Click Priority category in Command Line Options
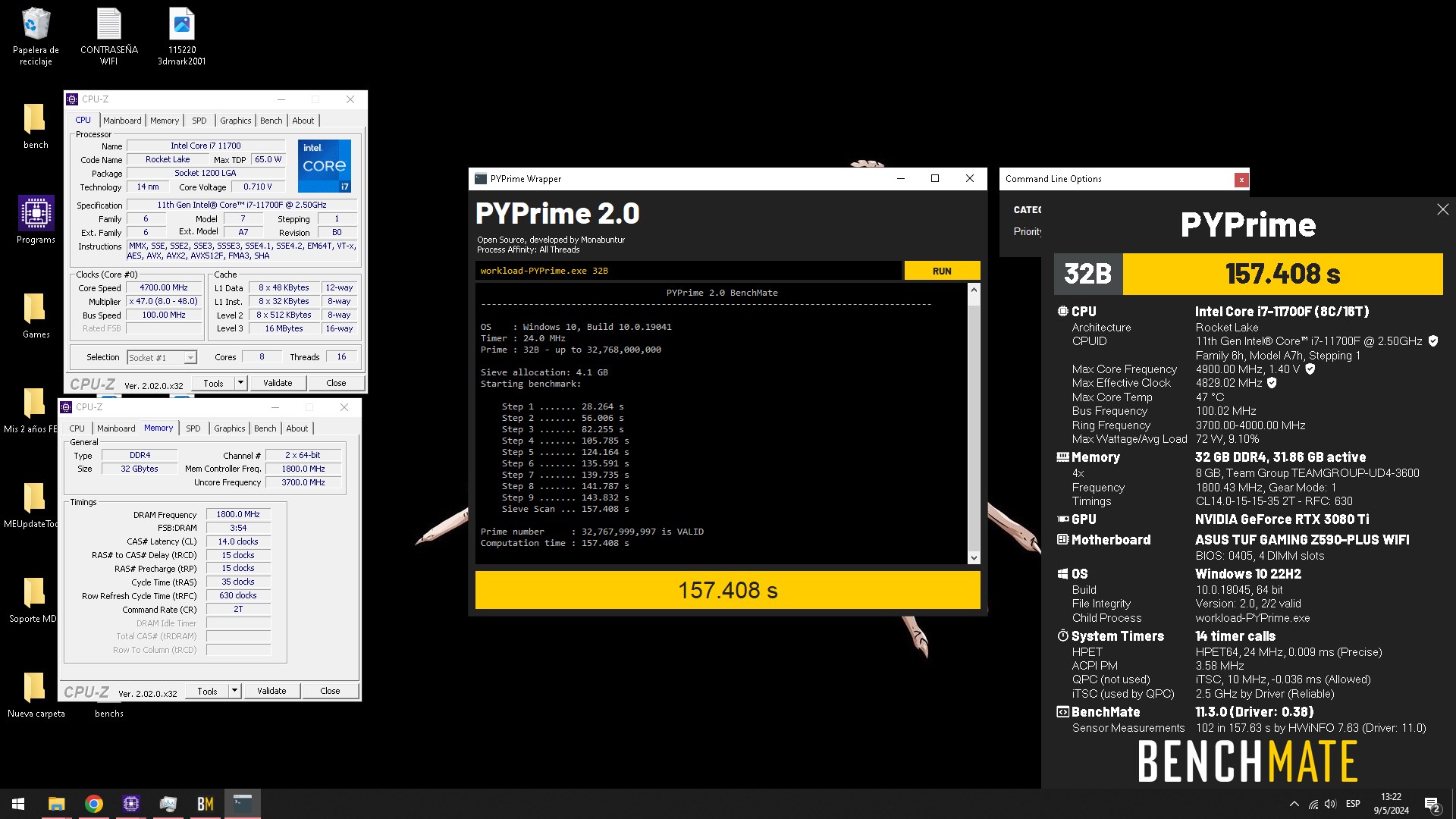 1028,231
